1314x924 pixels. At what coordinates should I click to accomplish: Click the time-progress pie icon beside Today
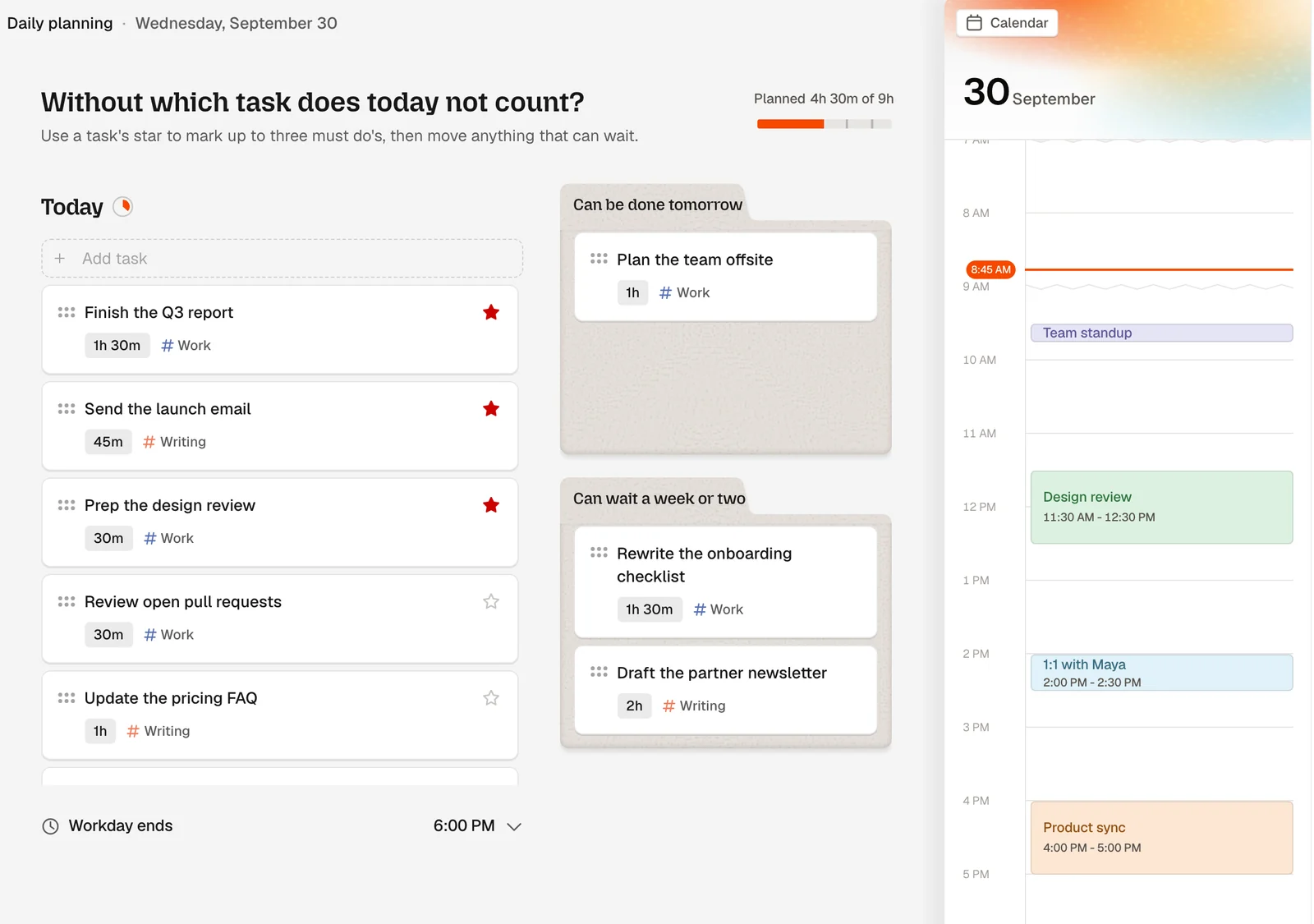[123, 206]
